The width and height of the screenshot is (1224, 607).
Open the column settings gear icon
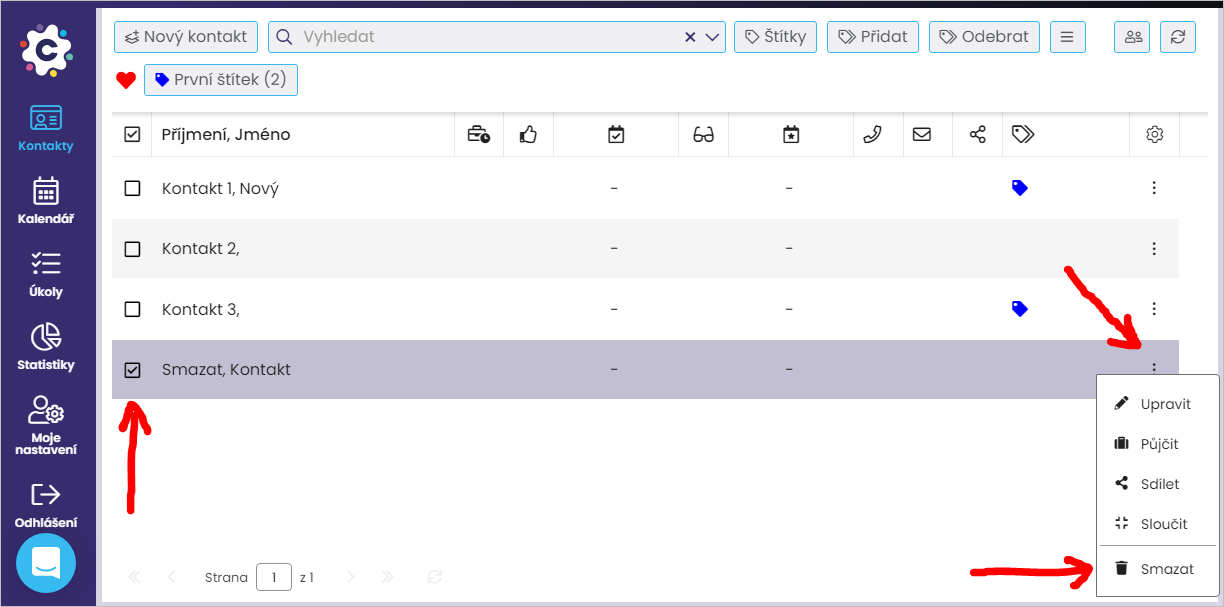click(x=1155, y=134)
